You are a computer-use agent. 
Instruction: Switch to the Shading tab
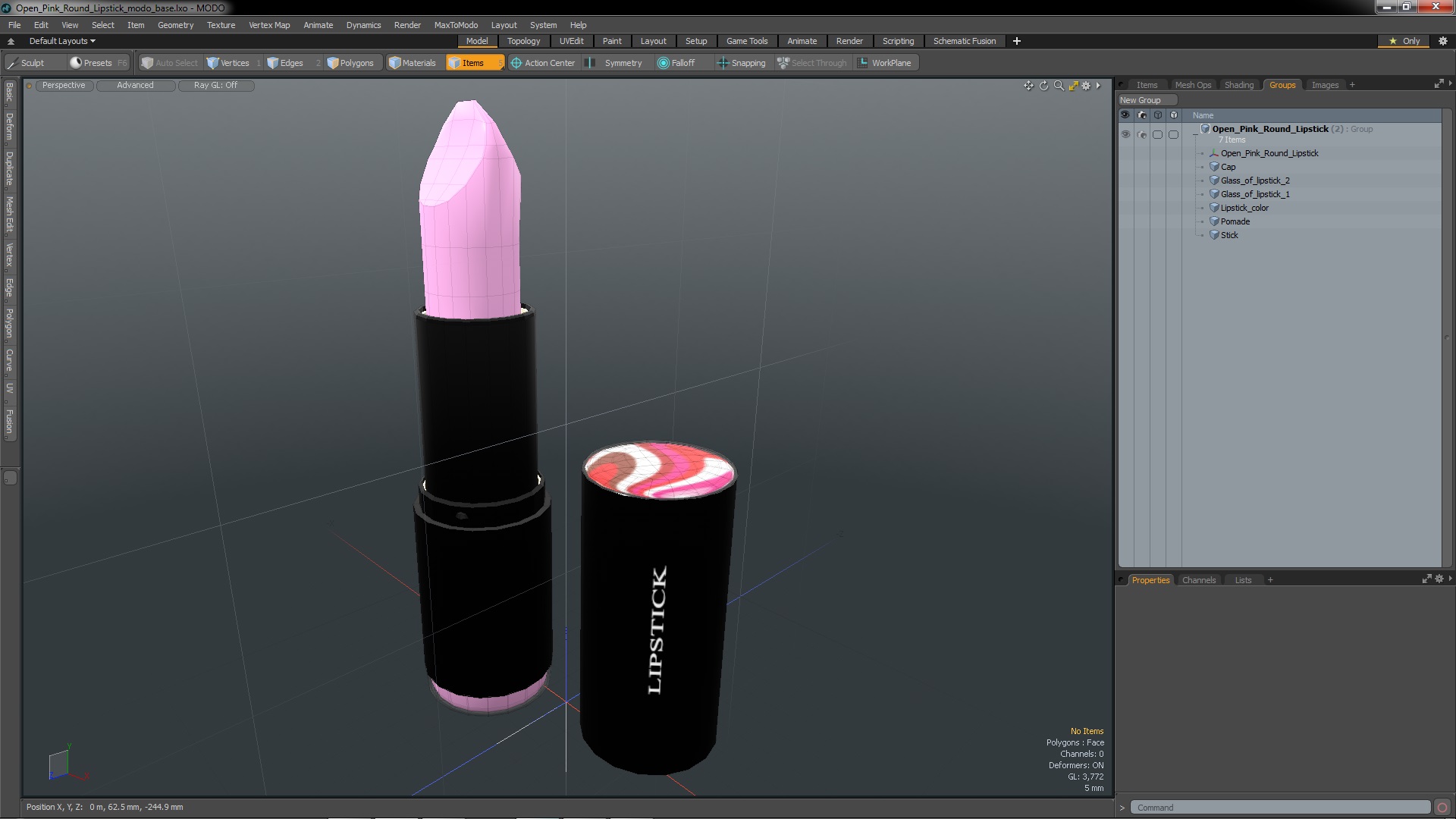pos(1238,85)
